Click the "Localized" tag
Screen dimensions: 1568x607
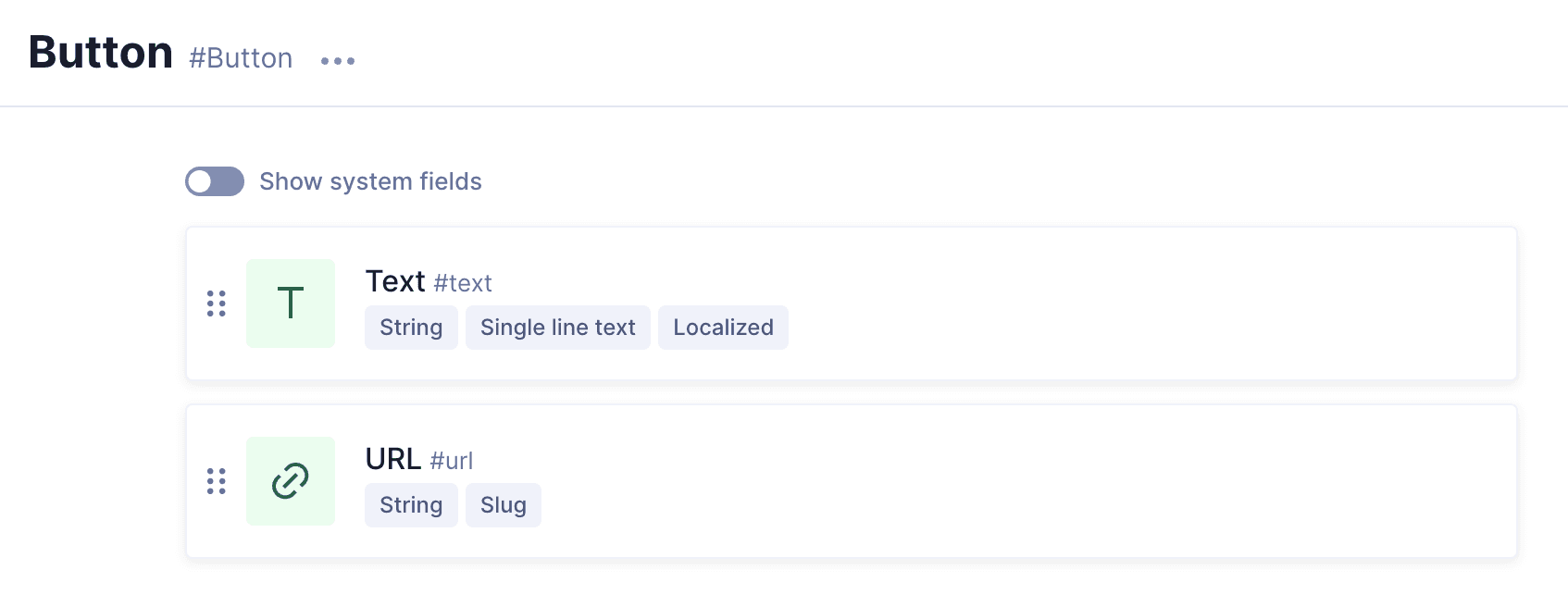tap(723, 328)
